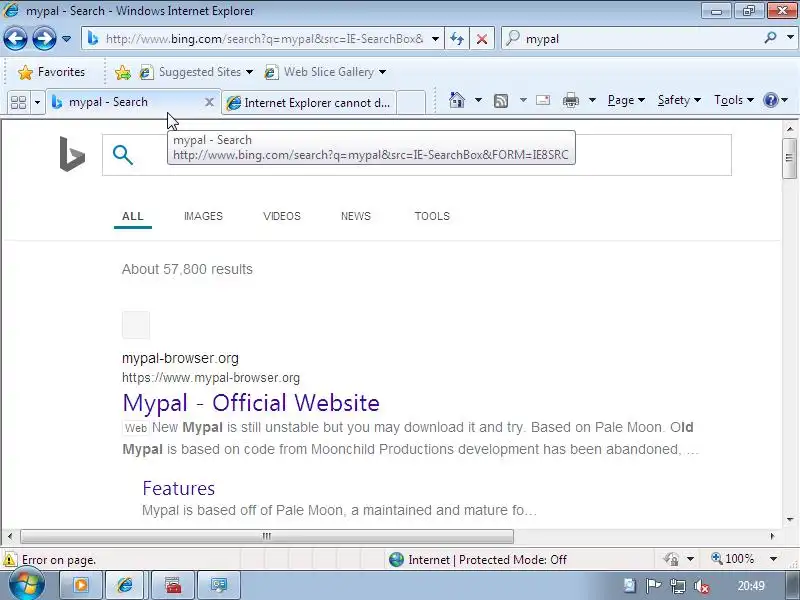Stop loading with the red X button
The width and height of the screenshot is (800, 600).
(x=482, y=39)
